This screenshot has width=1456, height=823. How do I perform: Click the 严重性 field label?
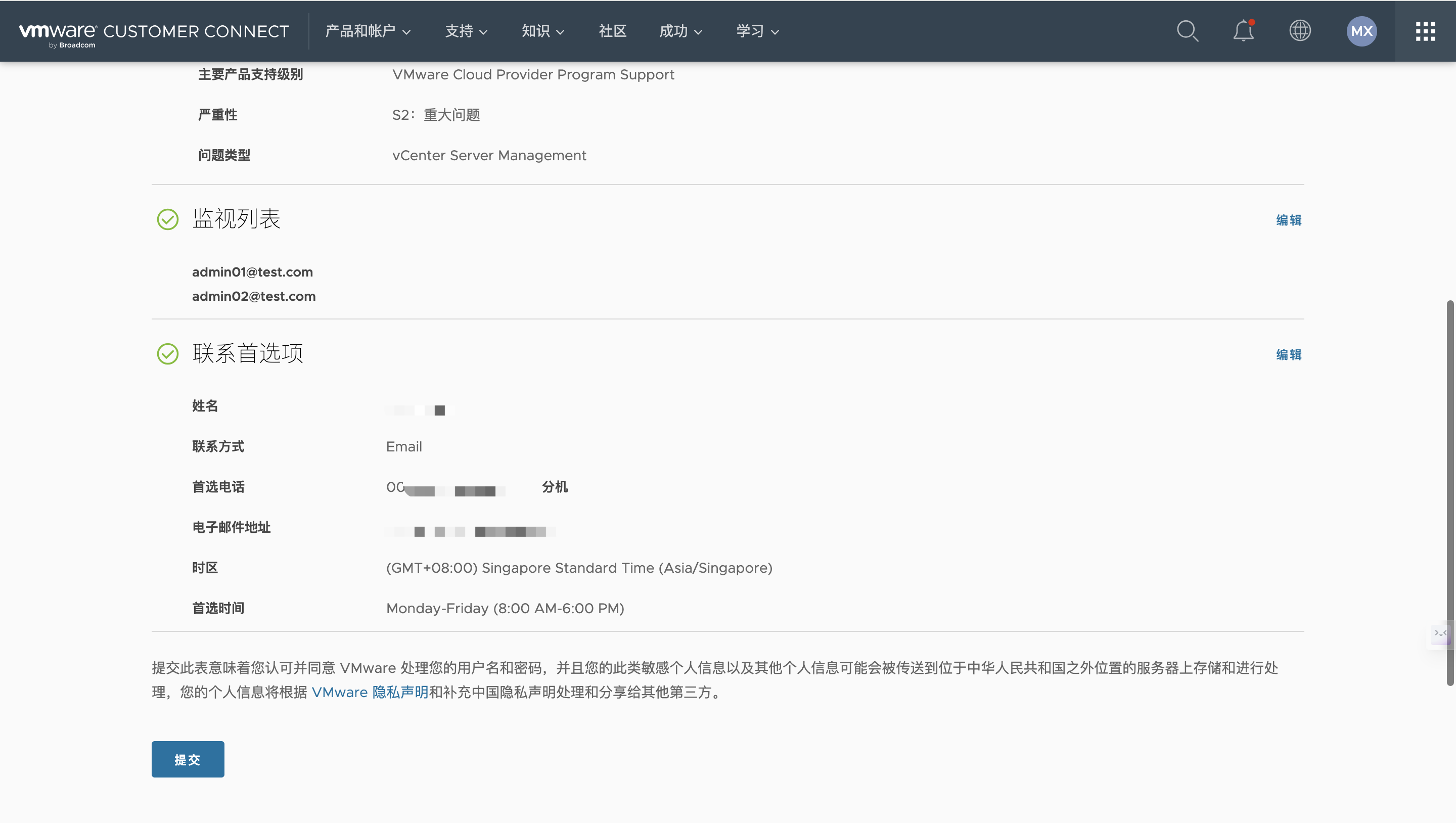(x=217, y=115)
